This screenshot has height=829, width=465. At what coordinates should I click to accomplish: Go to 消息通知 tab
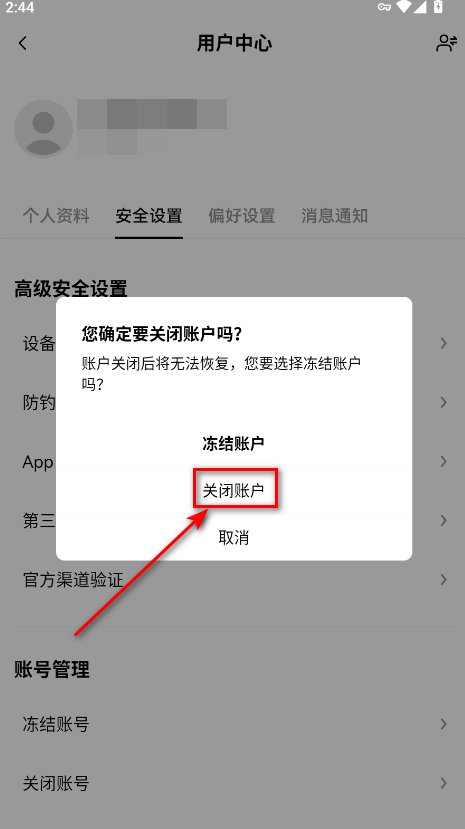point(334,216)
